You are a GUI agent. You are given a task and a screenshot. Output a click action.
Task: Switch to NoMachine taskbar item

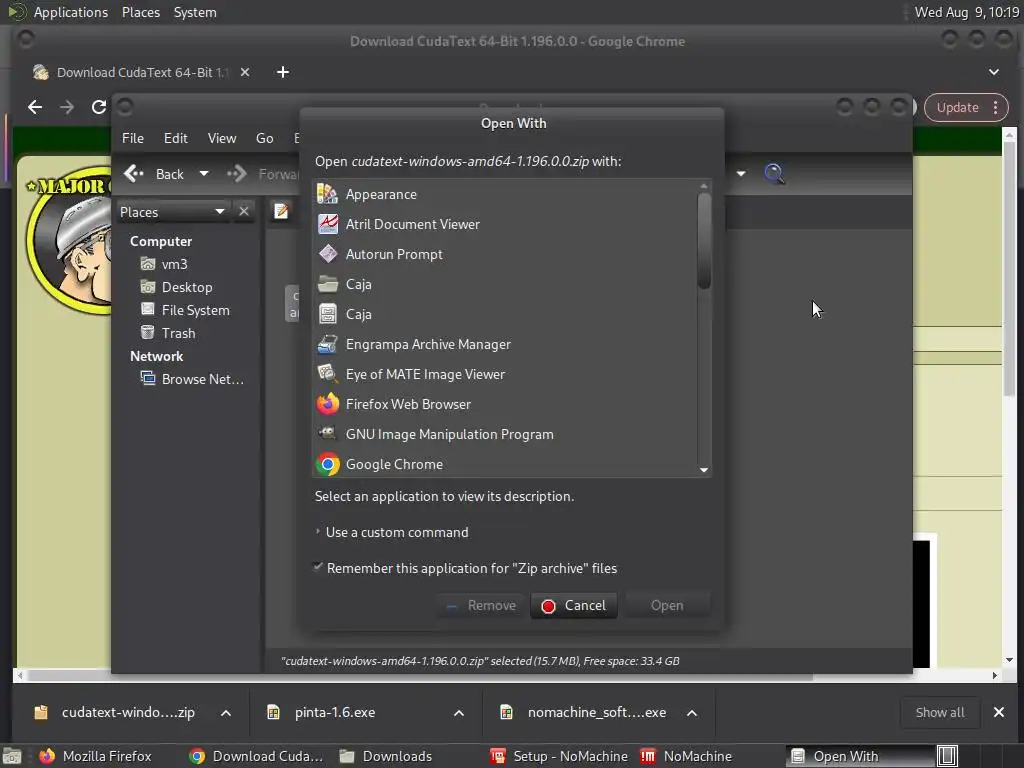coord(686,756)
